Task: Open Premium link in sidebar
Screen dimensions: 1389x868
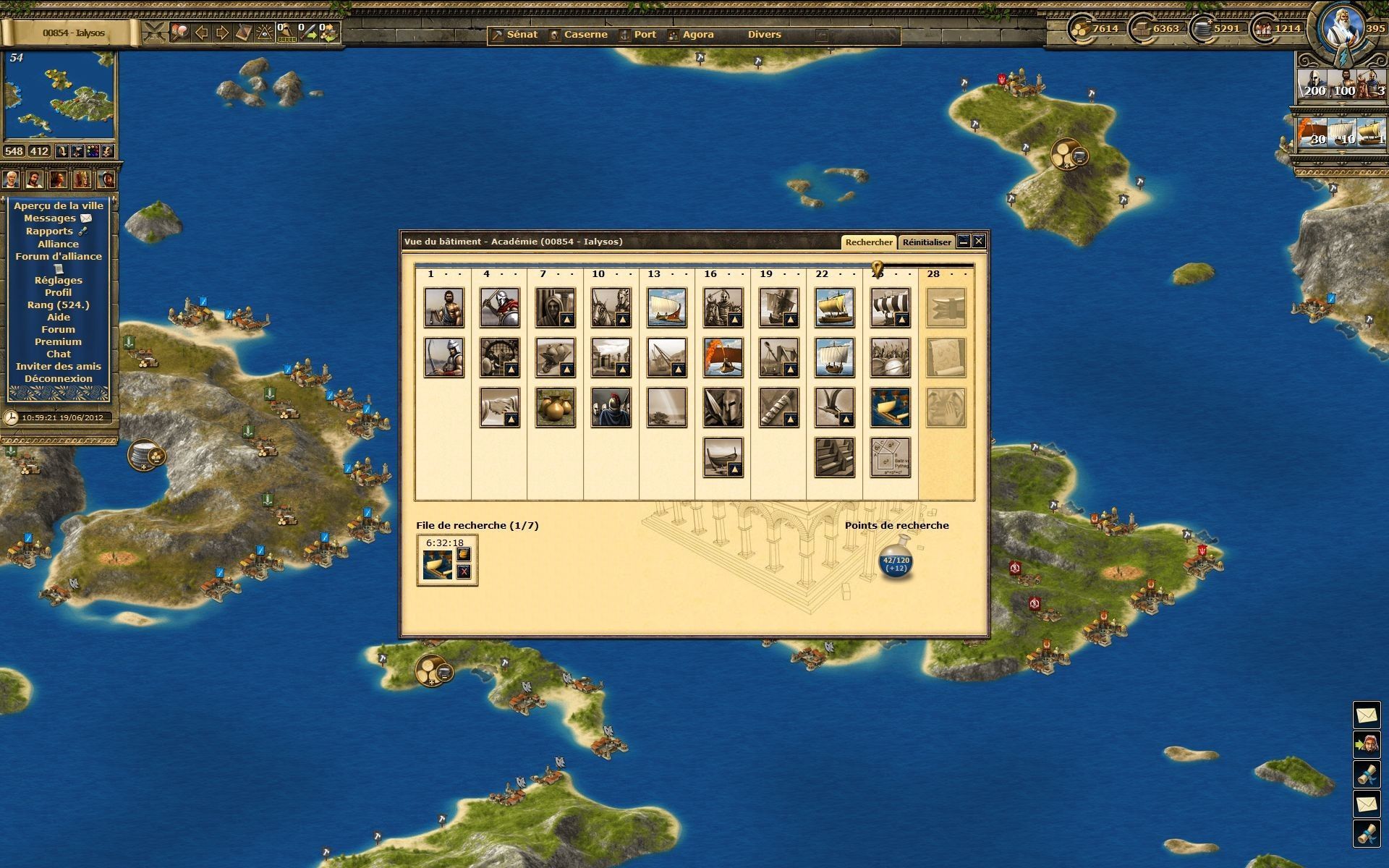Action: [59, 341]
